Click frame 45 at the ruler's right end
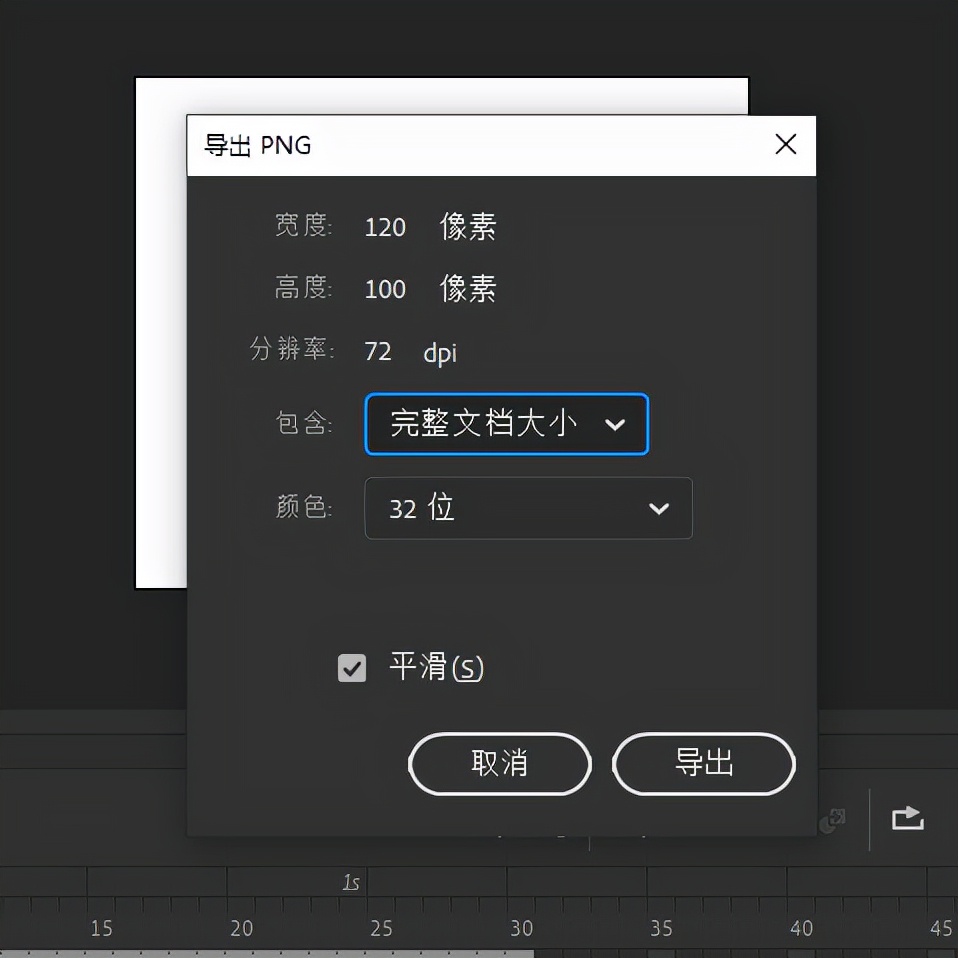The height and width of the screenshot is (958, 958). pyautogui.click(x=938, y=928)
